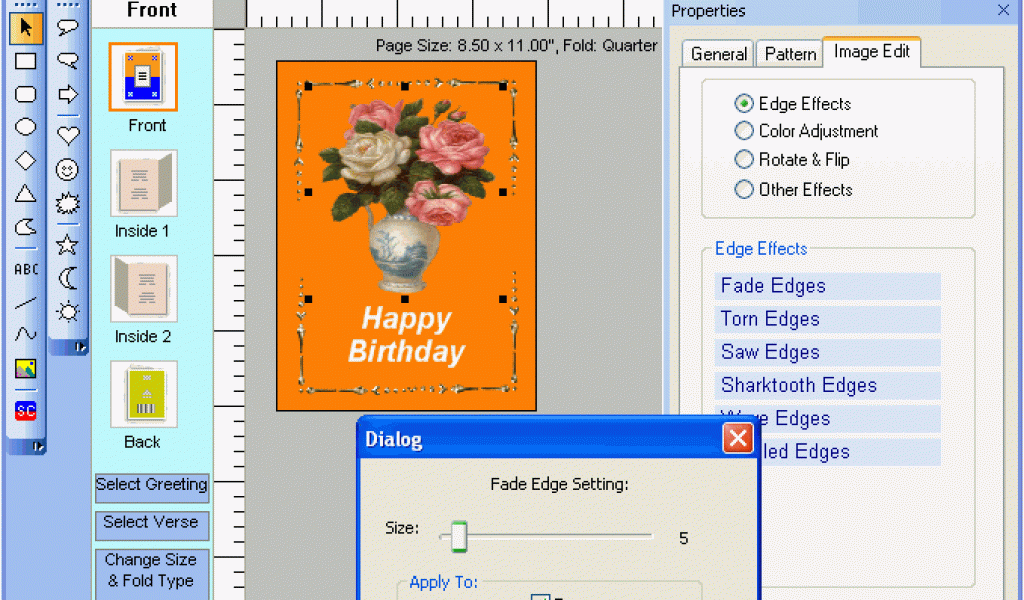
Task: Click the Select Greeting button
Action: point(152,486)
